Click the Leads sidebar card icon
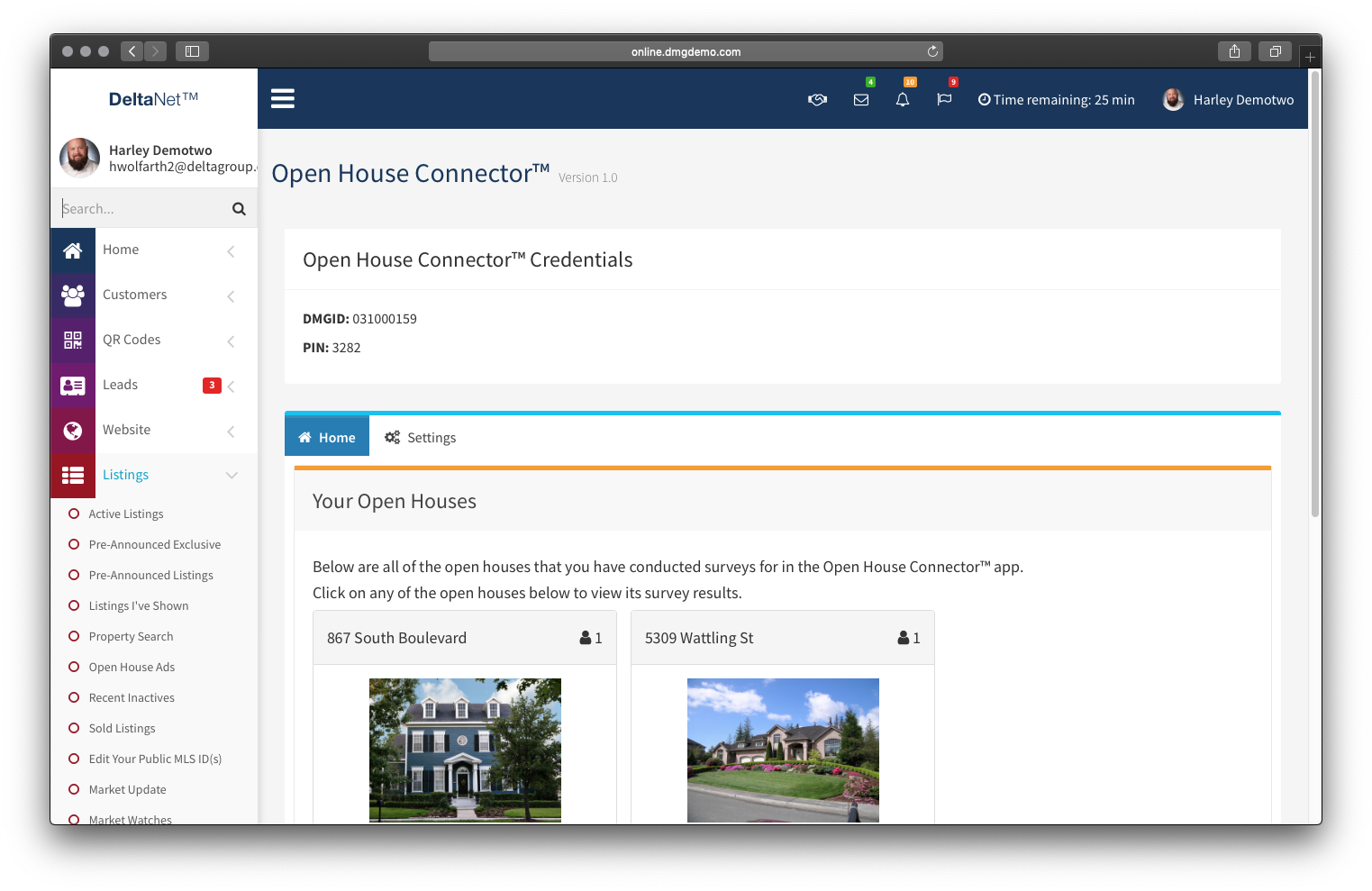 [73, 386]
